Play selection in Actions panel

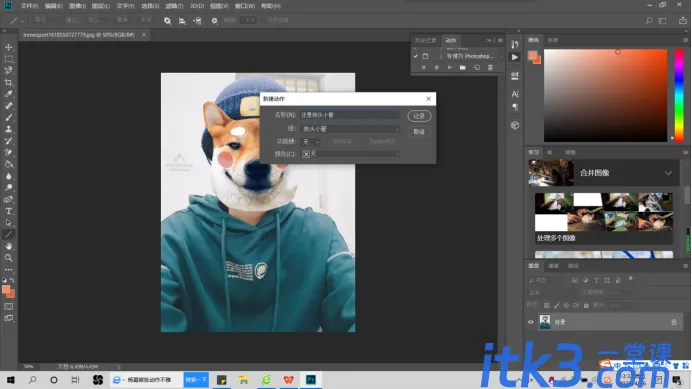(450, 68)
